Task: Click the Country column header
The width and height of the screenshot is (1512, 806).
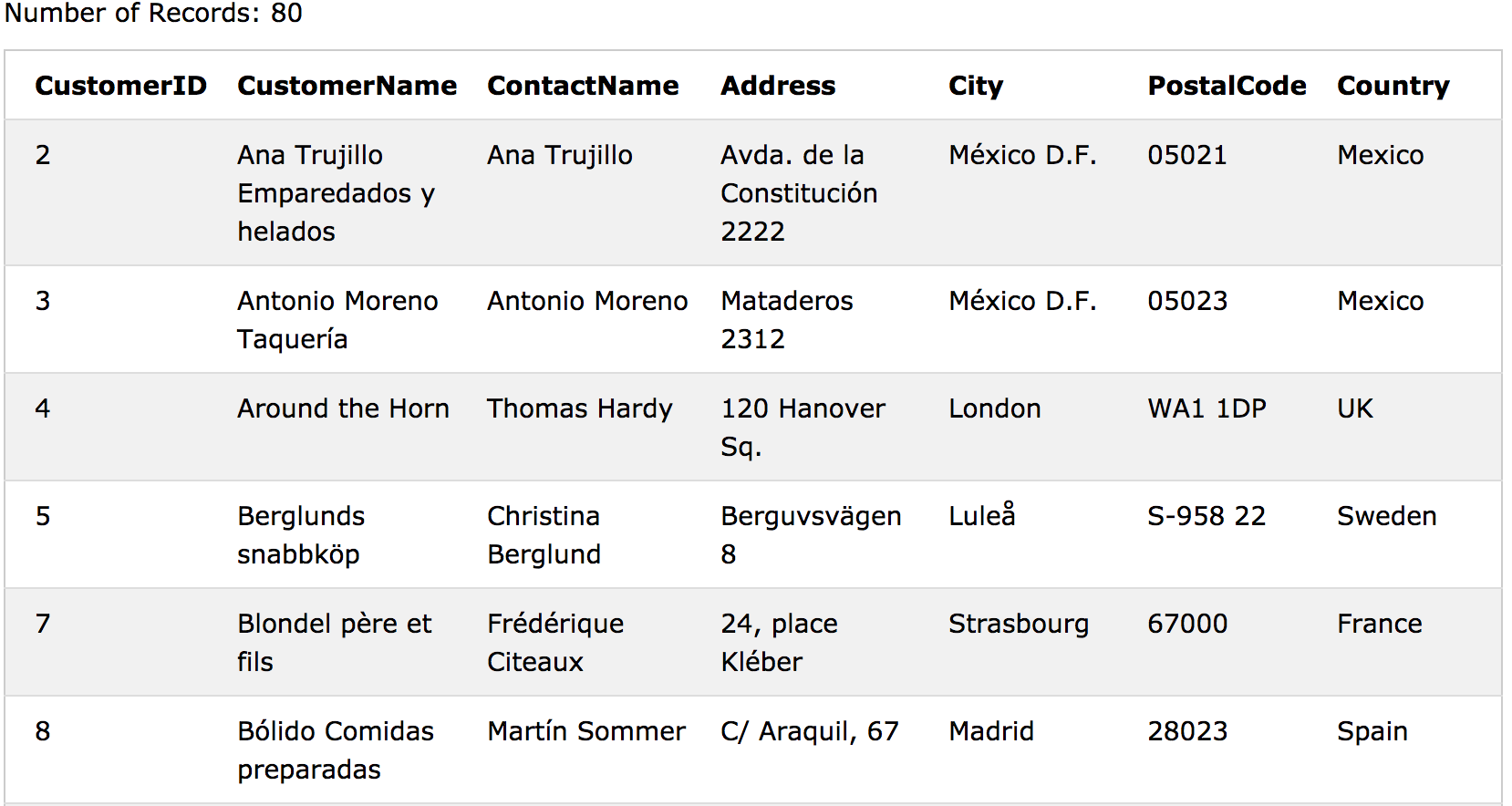Action: click(1393, 86)
